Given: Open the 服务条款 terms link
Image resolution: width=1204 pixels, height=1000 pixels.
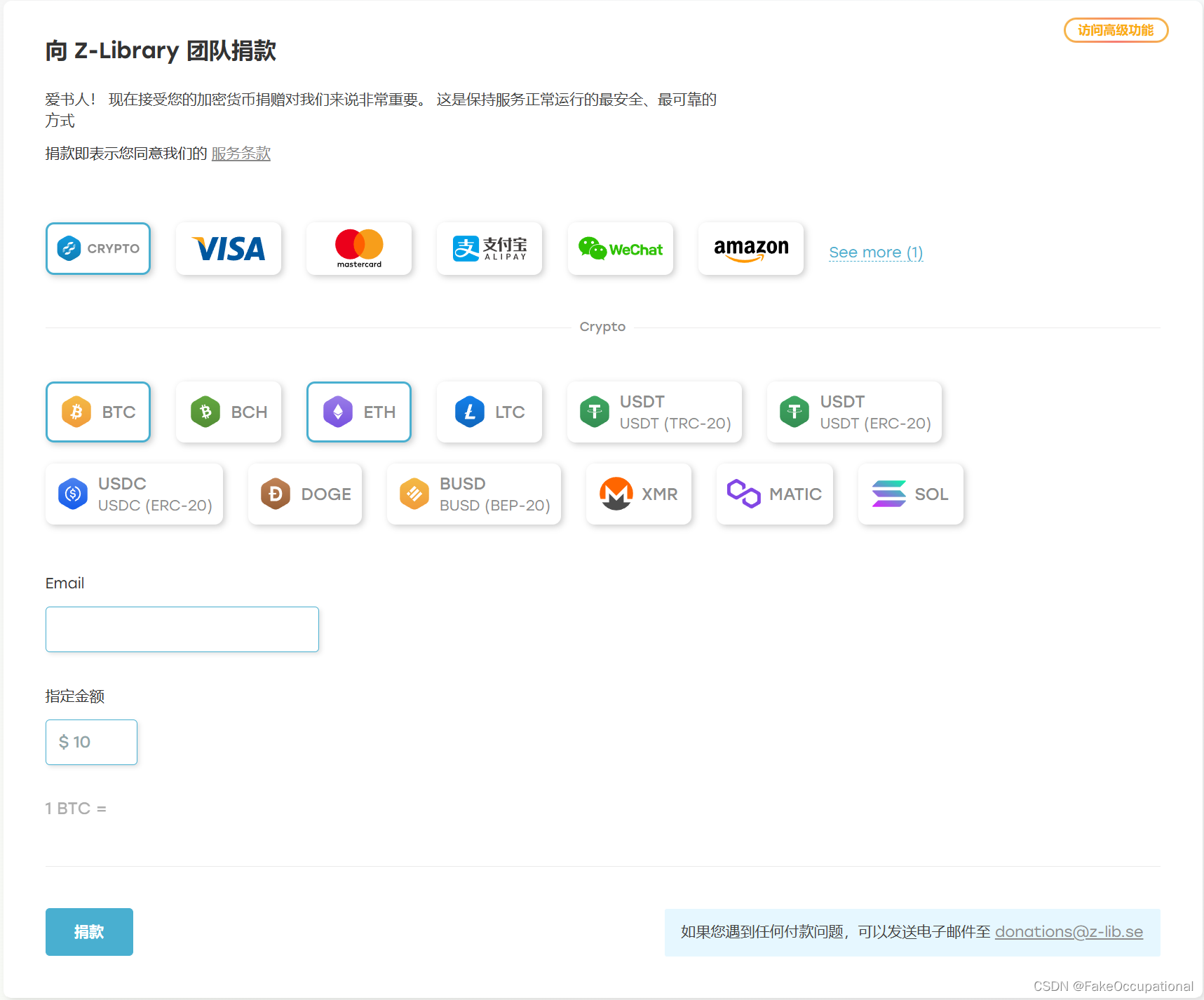Looking at the screenshot, I should click(x=241, y=154).
